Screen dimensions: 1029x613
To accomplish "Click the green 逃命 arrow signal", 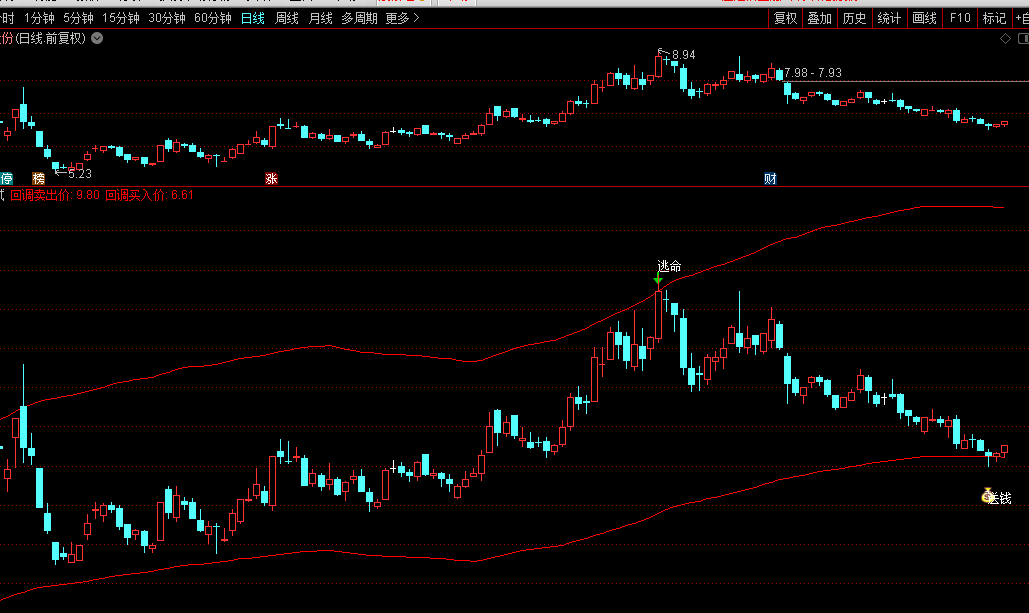I will pyautogui.click(x=657, y=282).
